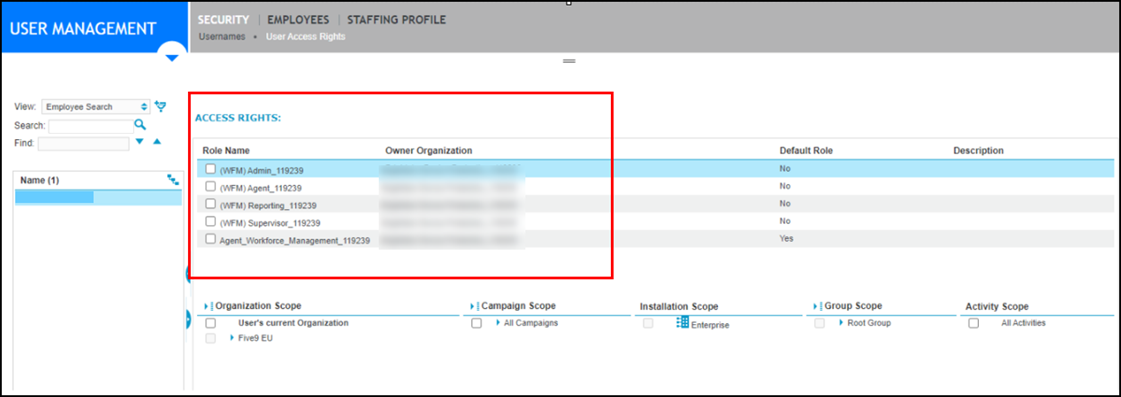Image resolution: width=1121 pixels, height=397 pixels.
Task: Sort by the Description column header
Action: (x=978, y=151)
